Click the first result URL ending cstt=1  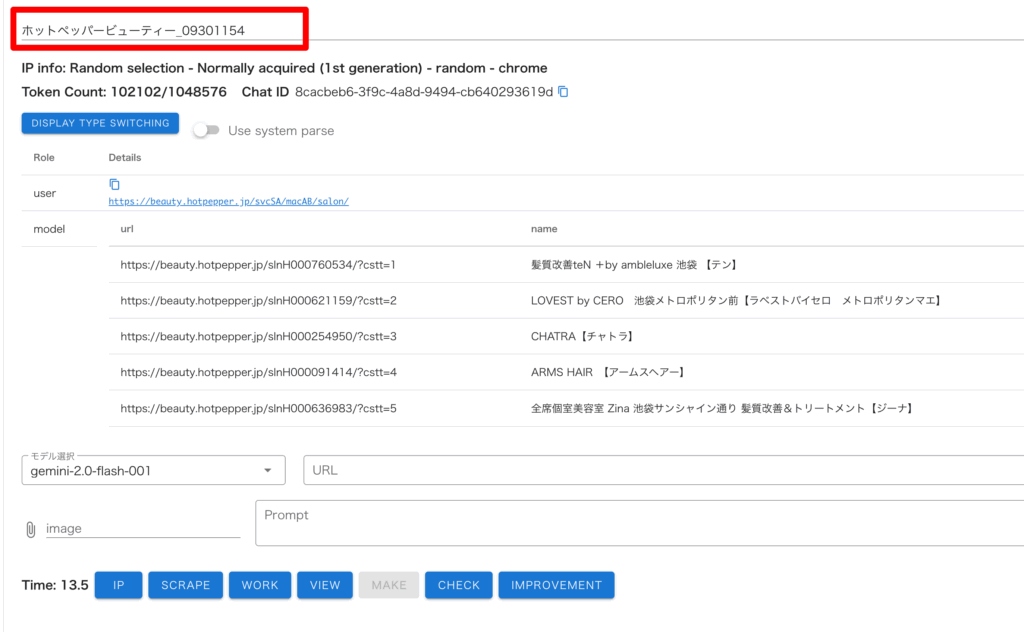pos(258,265)
